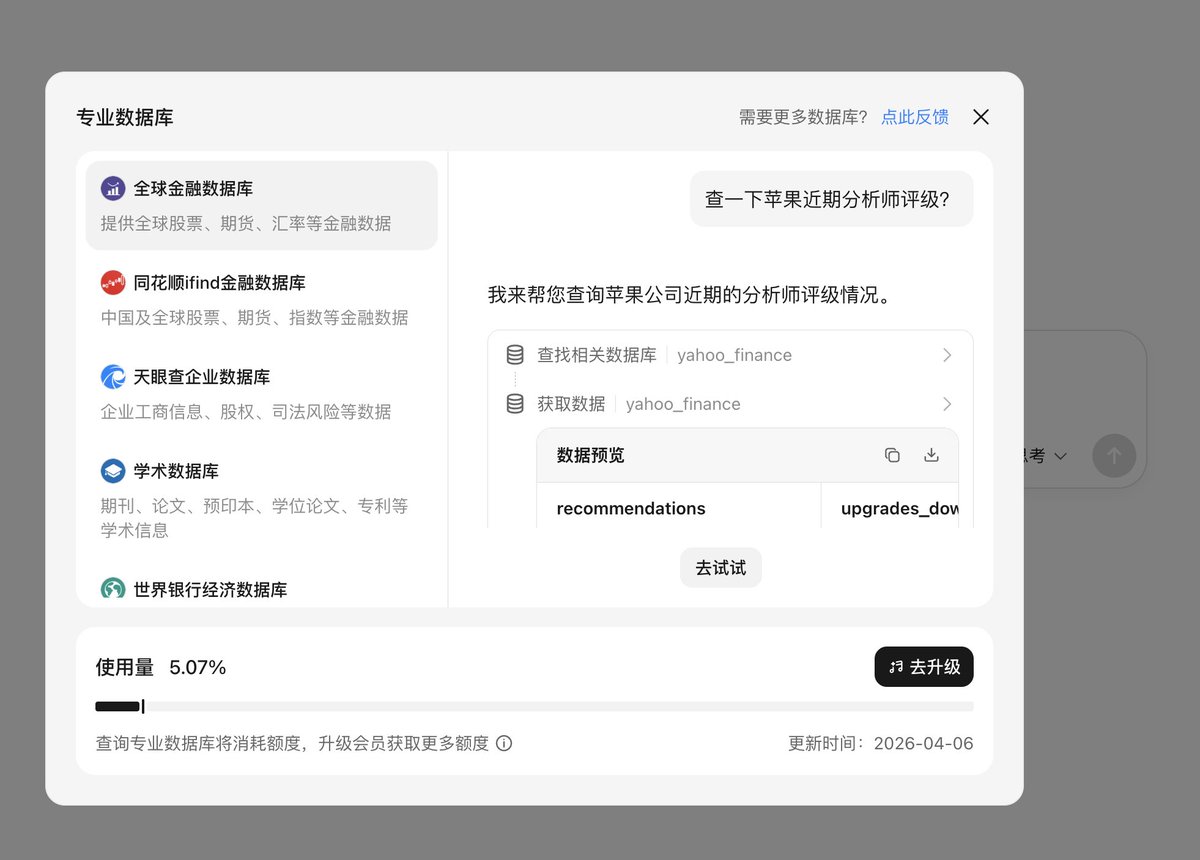The image size is (1200, 860).
Task: Click the database icon beside 查找相关数据库
Action: point(515,355)
